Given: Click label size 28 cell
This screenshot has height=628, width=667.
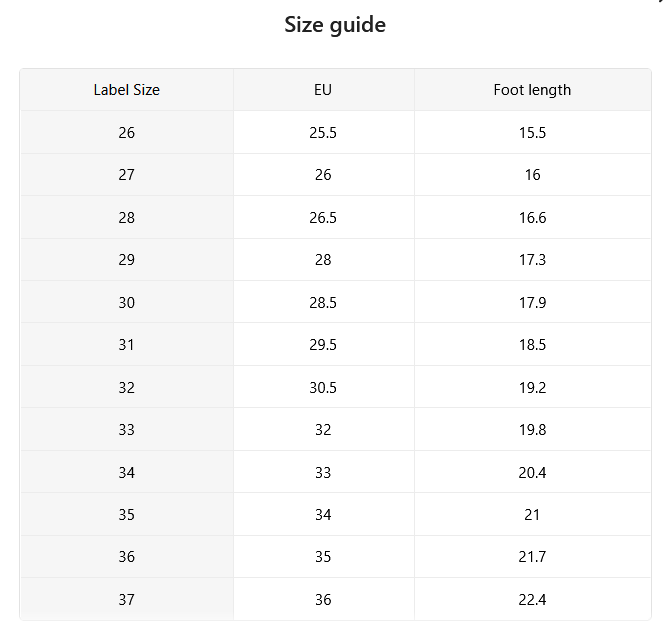Looking at the screenshot, I should pyautogui.click(x=127, y=217).
